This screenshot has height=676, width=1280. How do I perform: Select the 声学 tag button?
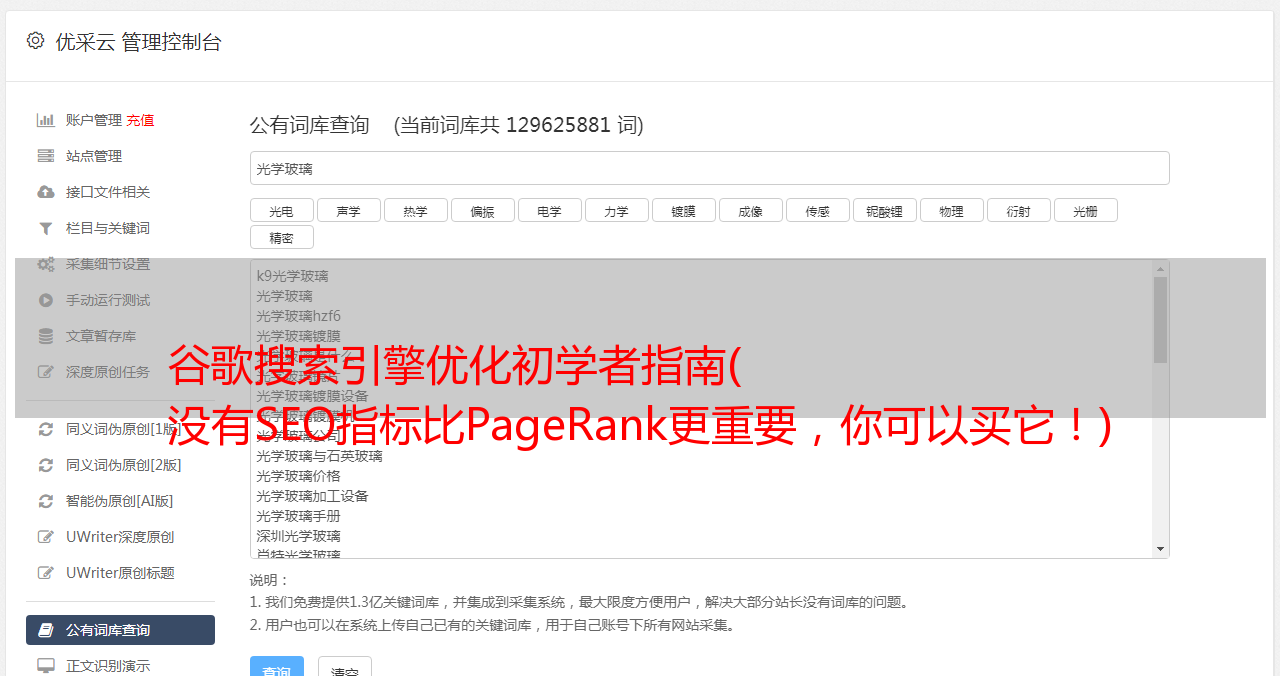pos(348,210)
